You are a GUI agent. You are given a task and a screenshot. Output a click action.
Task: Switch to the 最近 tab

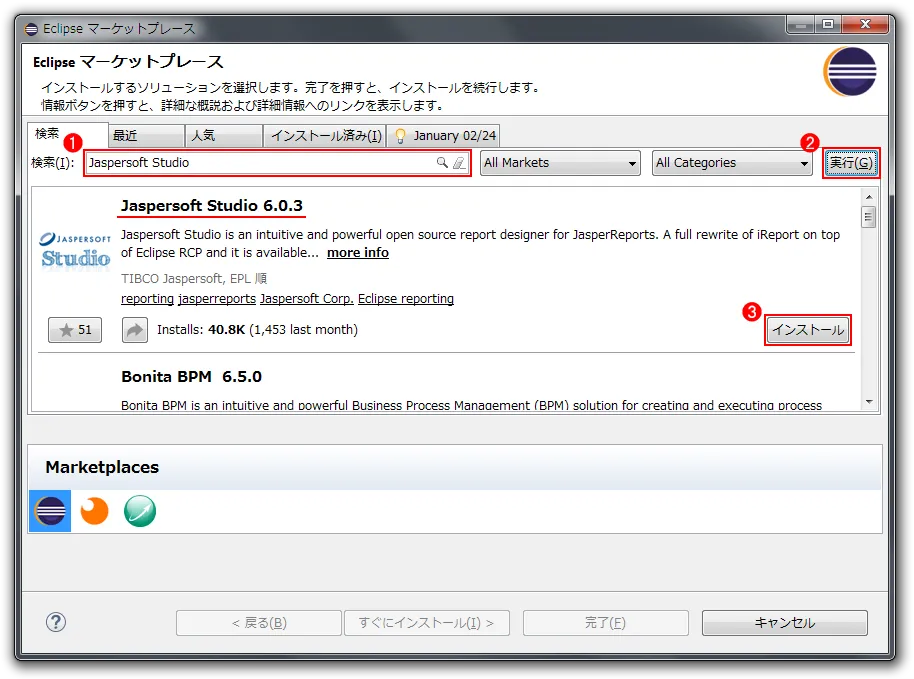point(146,136)
